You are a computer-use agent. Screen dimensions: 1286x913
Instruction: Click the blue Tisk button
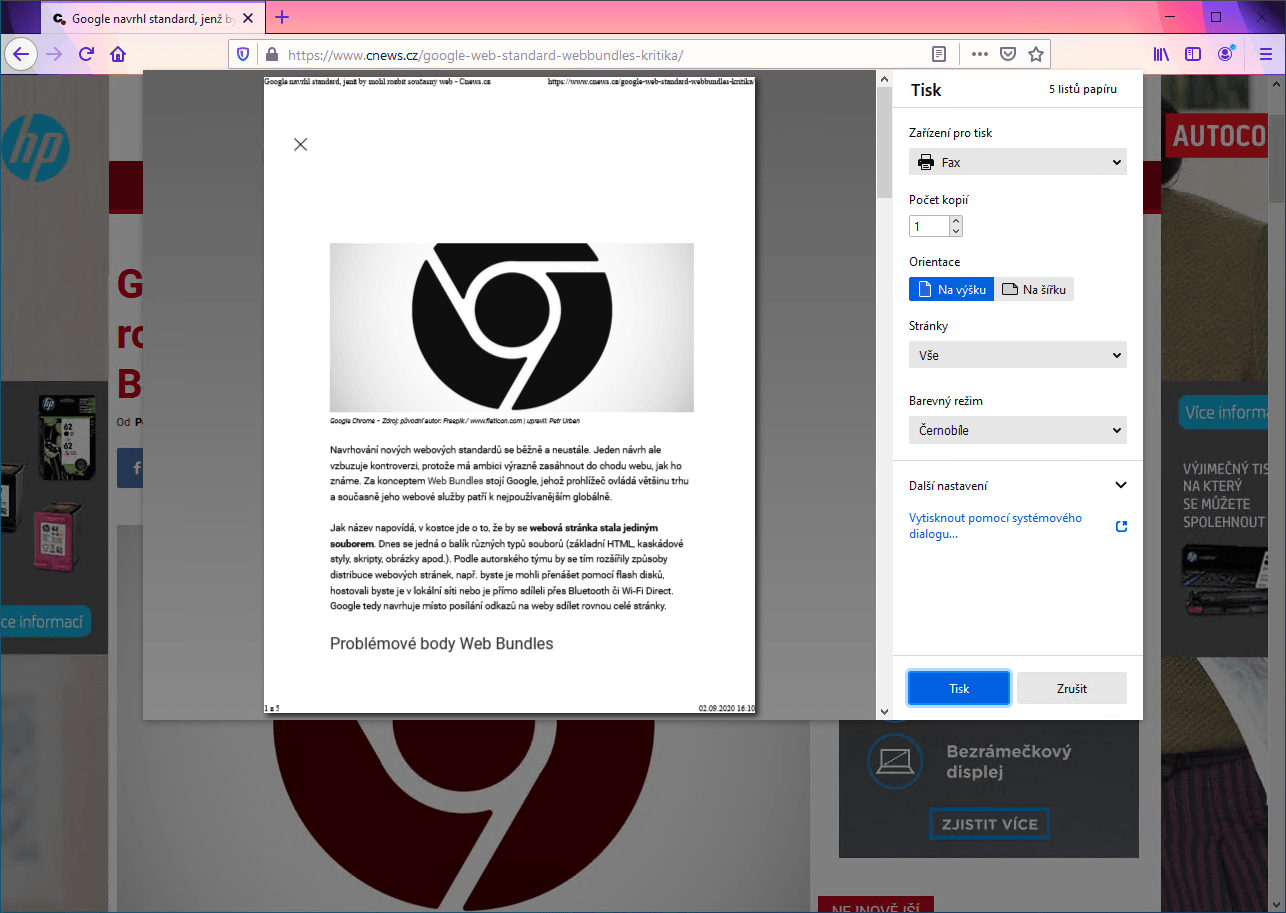pyautogui.click(x=959, y=688)
